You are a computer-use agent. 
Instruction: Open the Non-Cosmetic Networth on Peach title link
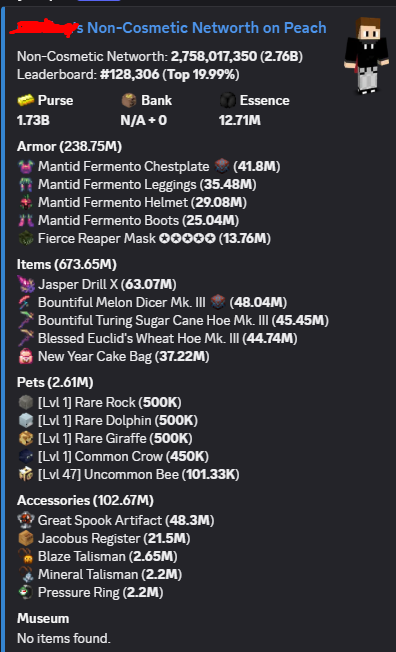click(x=168, y=28)
